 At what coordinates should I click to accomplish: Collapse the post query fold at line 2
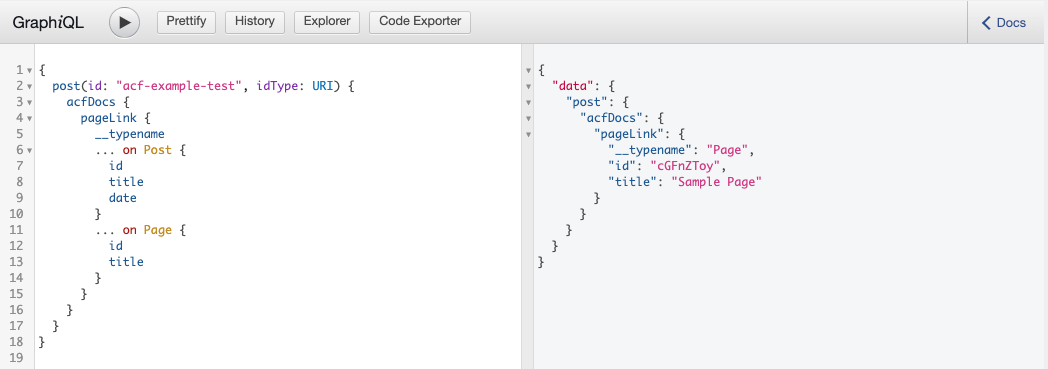29,86
